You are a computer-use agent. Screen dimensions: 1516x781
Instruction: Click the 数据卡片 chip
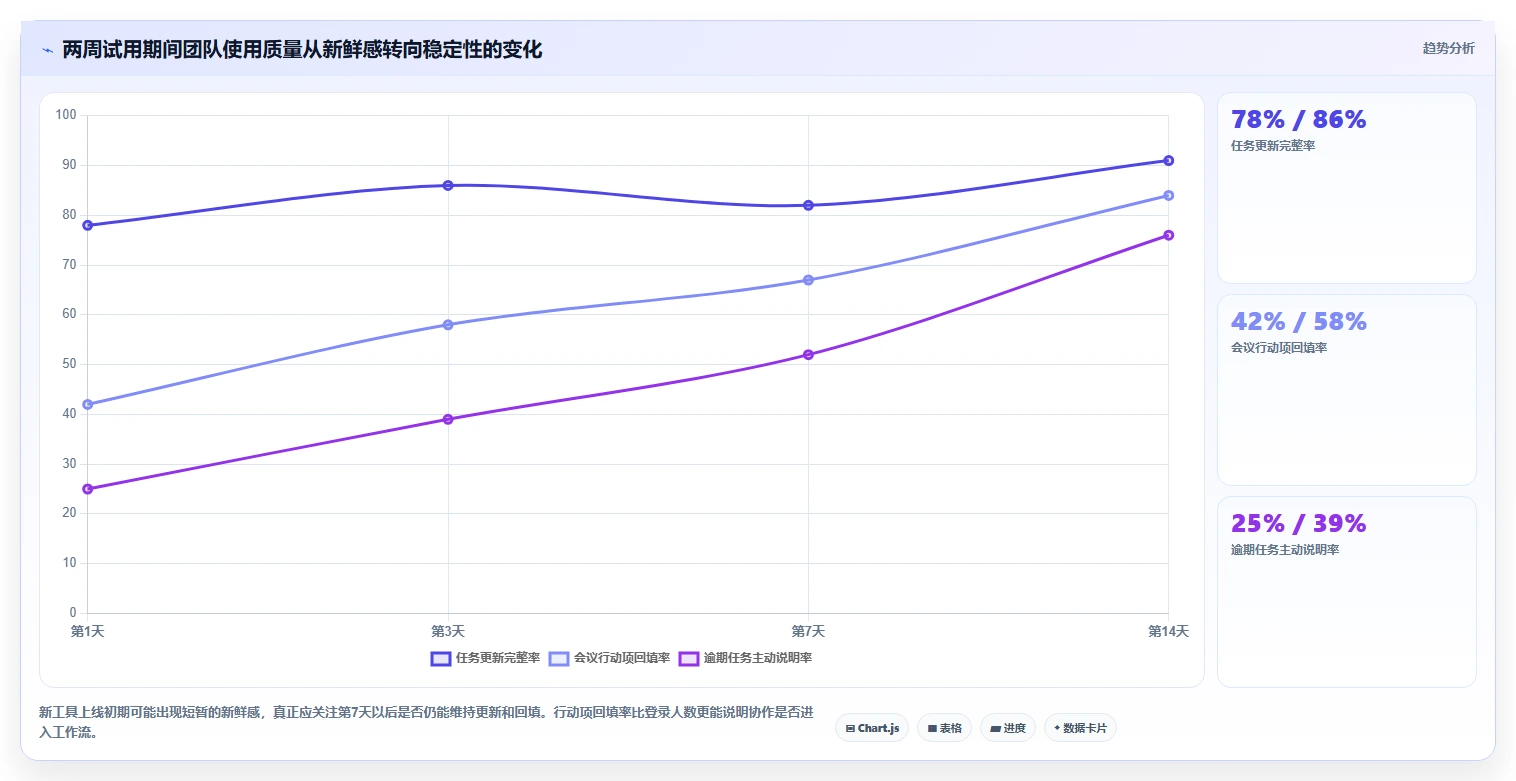pyautogui.click(x=1080, y=728)
